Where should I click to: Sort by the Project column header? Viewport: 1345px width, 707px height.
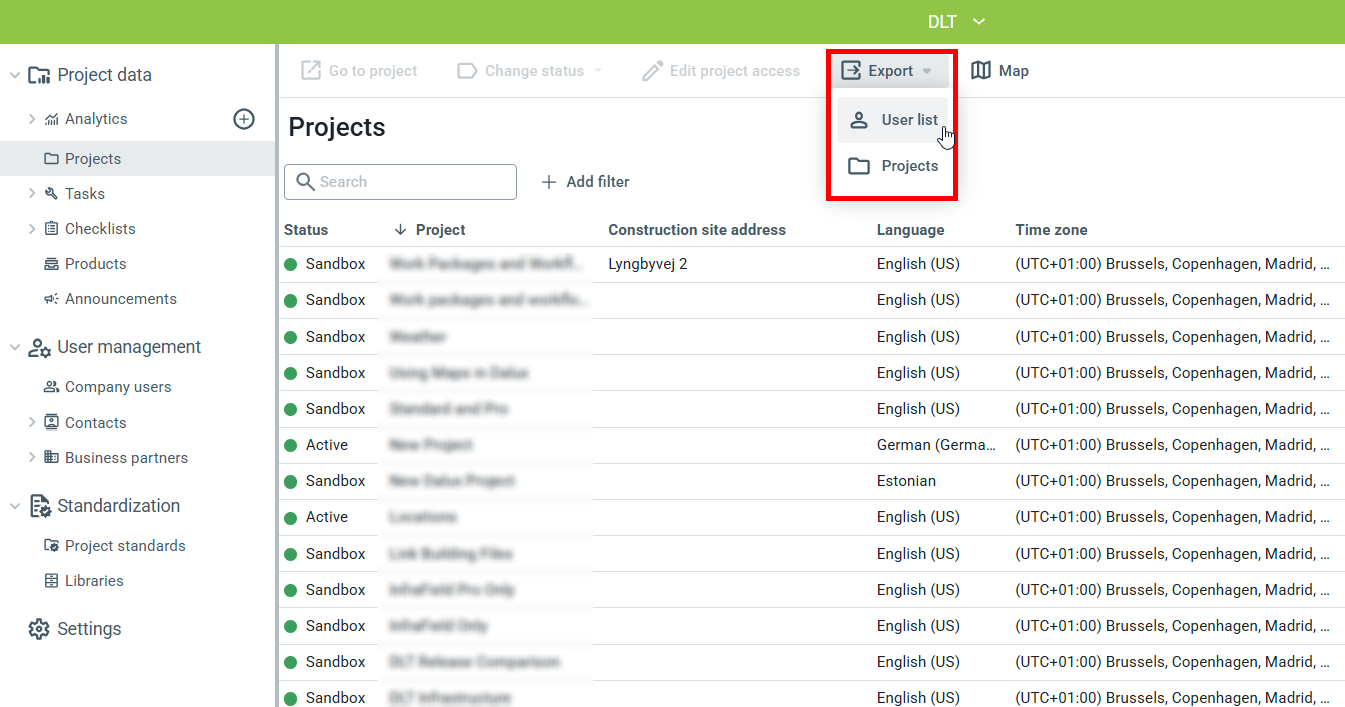point(440,230)
